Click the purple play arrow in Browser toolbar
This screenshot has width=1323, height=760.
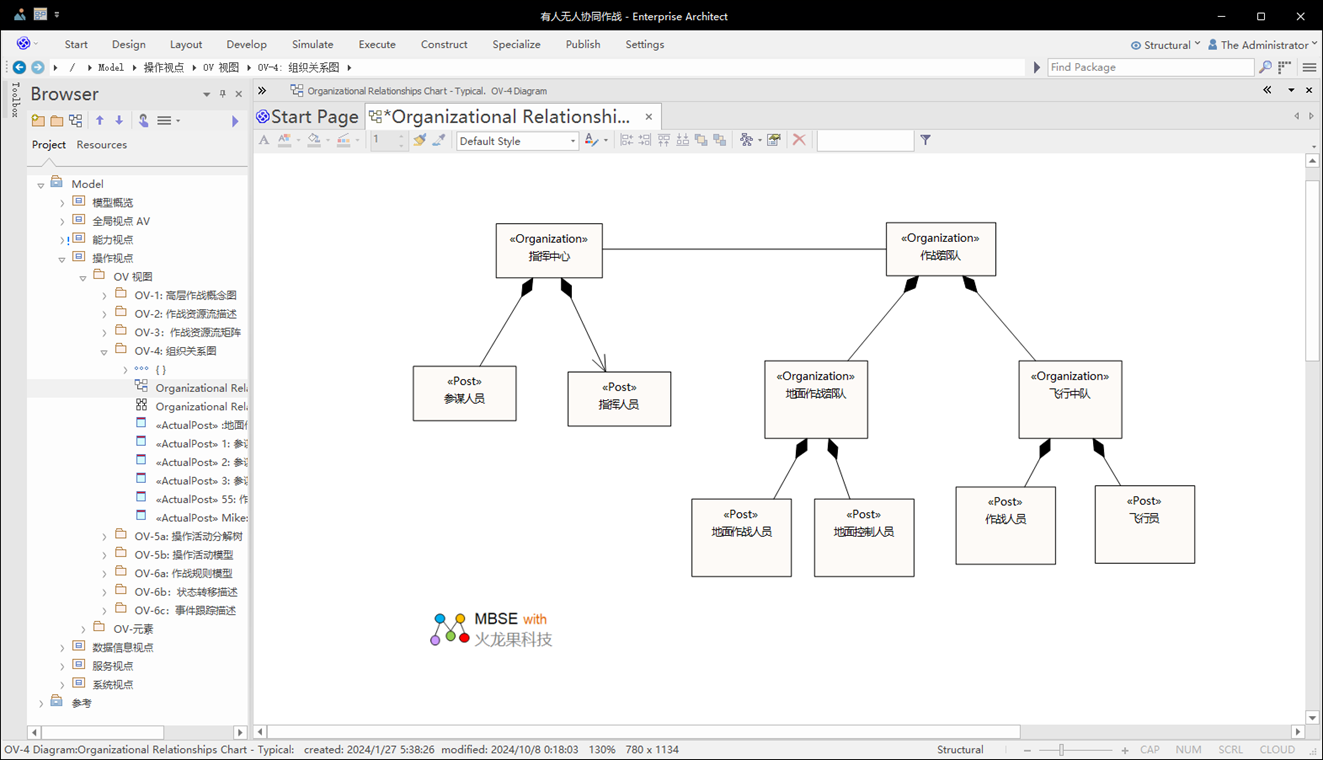pyautogui.click(x=235, y=121)
